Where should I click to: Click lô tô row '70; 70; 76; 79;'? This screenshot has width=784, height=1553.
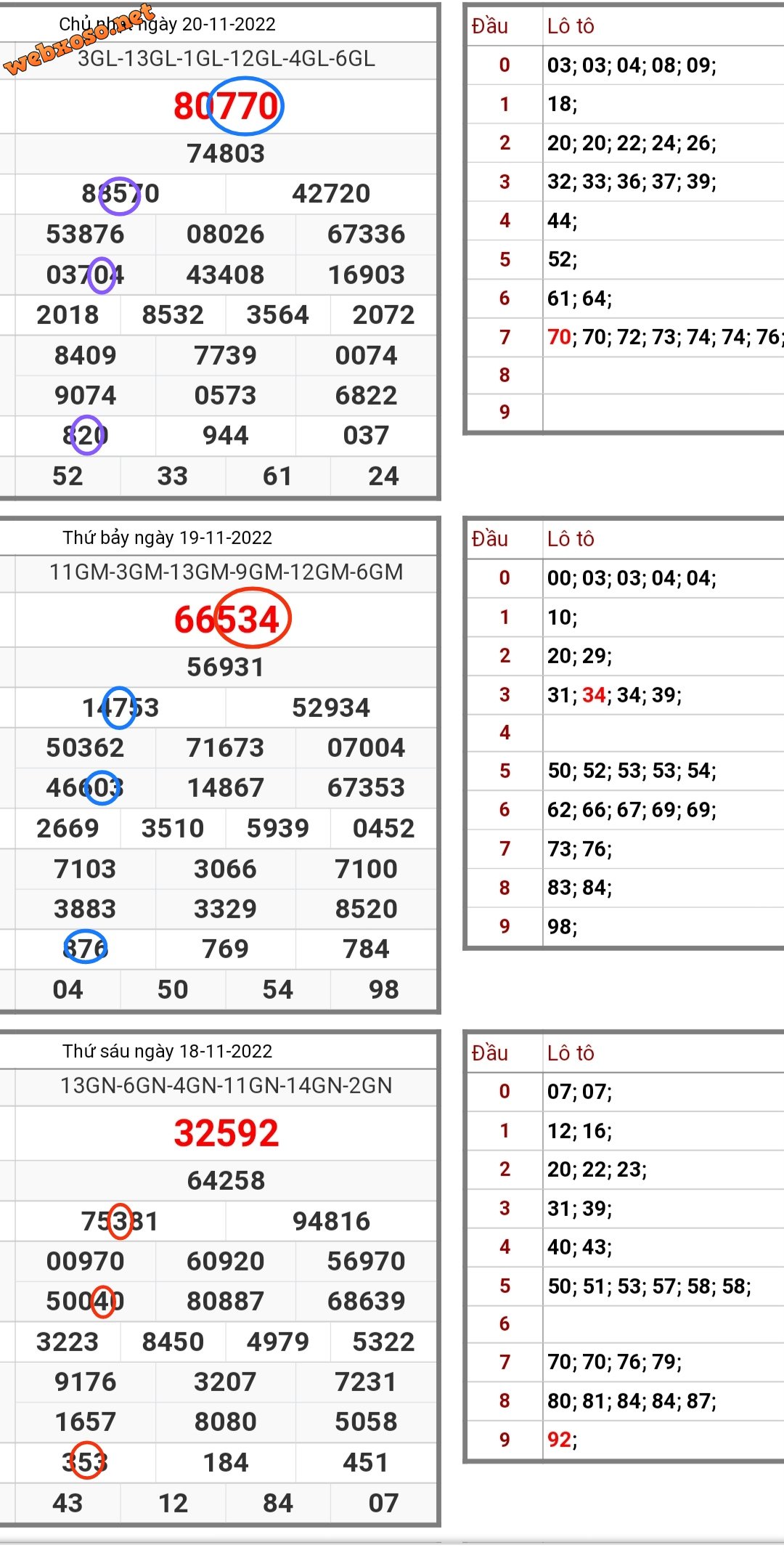[615, 1362]
